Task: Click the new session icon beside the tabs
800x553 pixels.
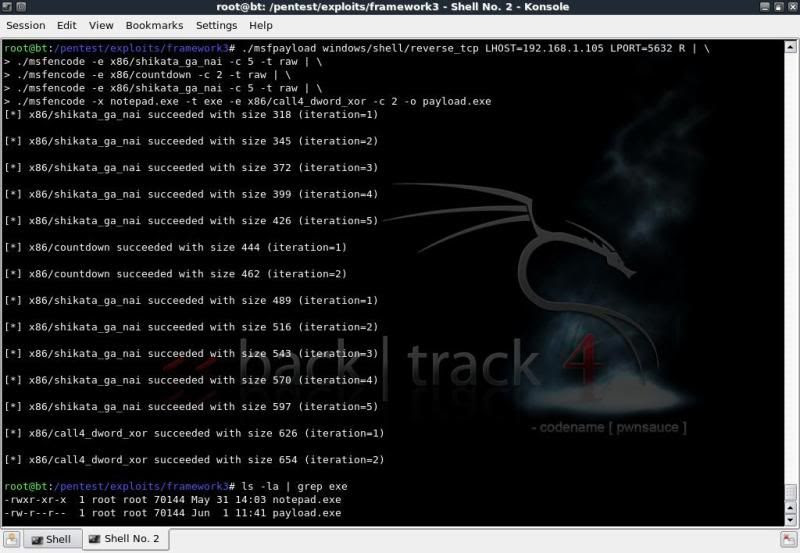Action: 12,539
